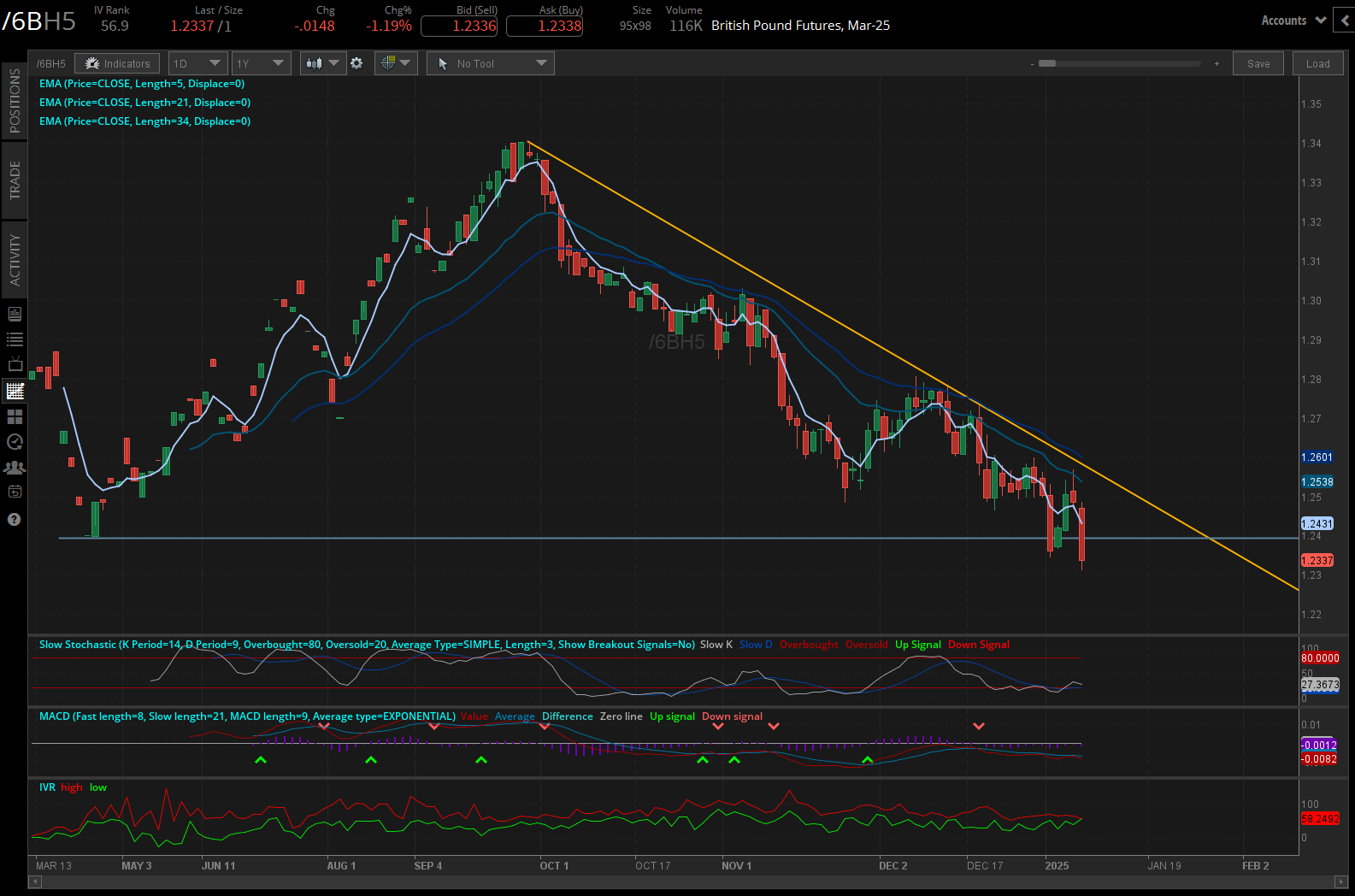Open the calendar icon in left sidebar
The width and height of the screenshot is (1355, 896).
pos(15,492)
